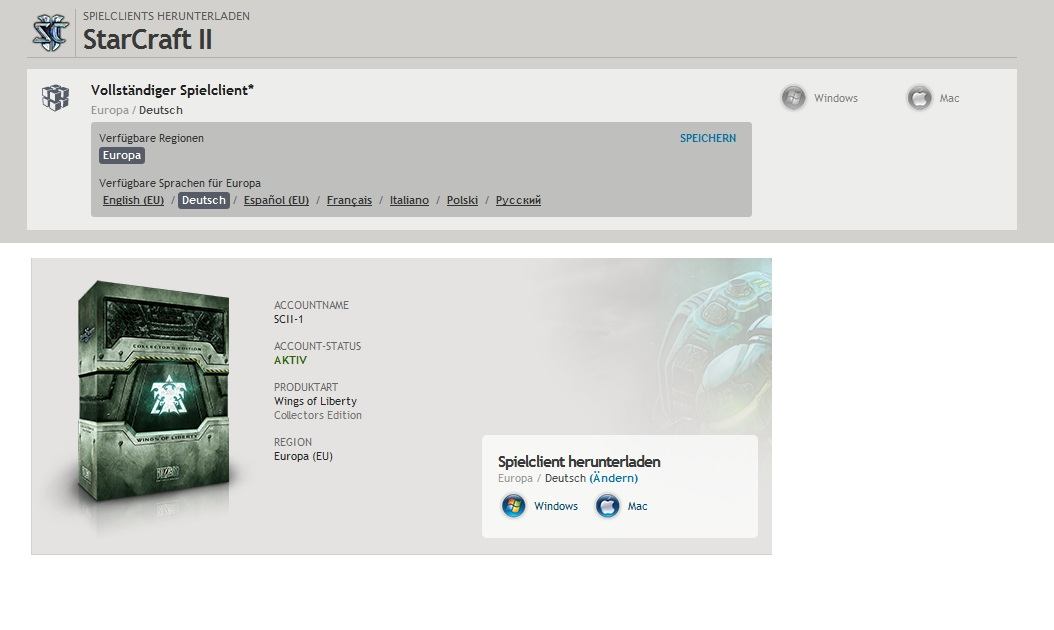Click the greyed Mac icon in top panel
Viewport: 1054px width, 630px height.
(x=920, y=97)
